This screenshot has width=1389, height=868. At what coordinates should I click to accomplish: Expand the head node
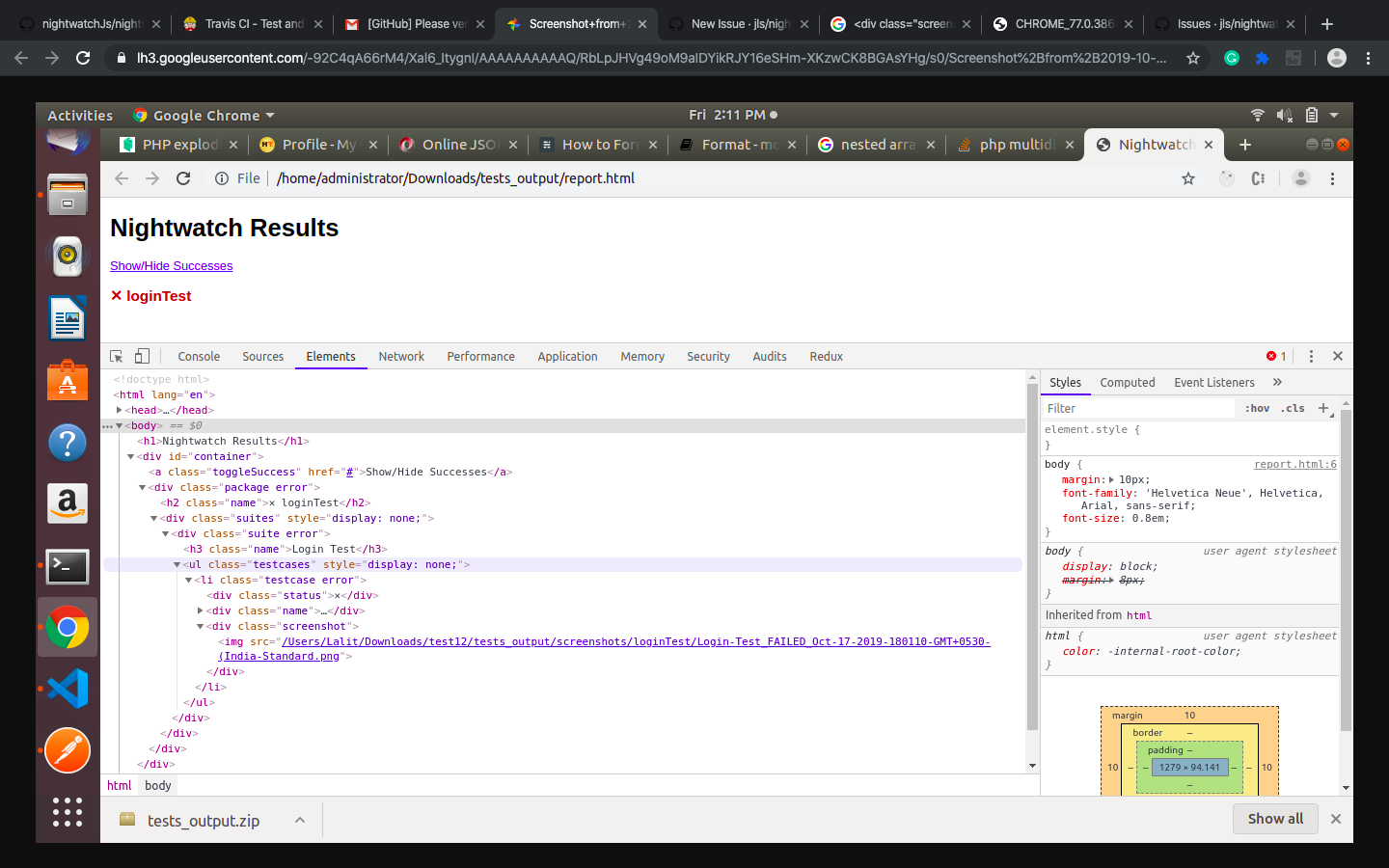pyautogui.click(x=120, y=410)
